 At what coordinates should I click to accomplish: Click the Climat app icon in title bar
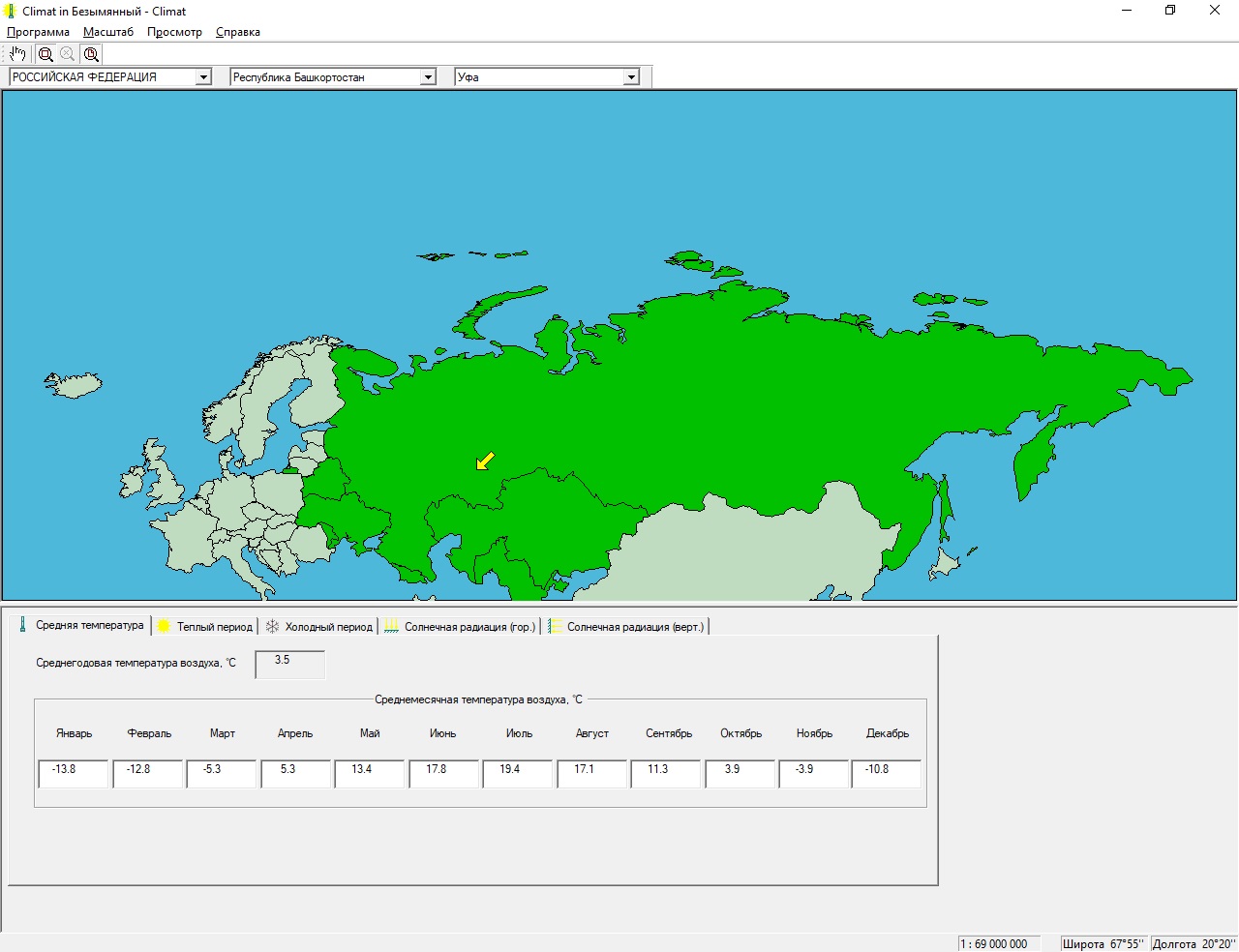pos(11,11)
